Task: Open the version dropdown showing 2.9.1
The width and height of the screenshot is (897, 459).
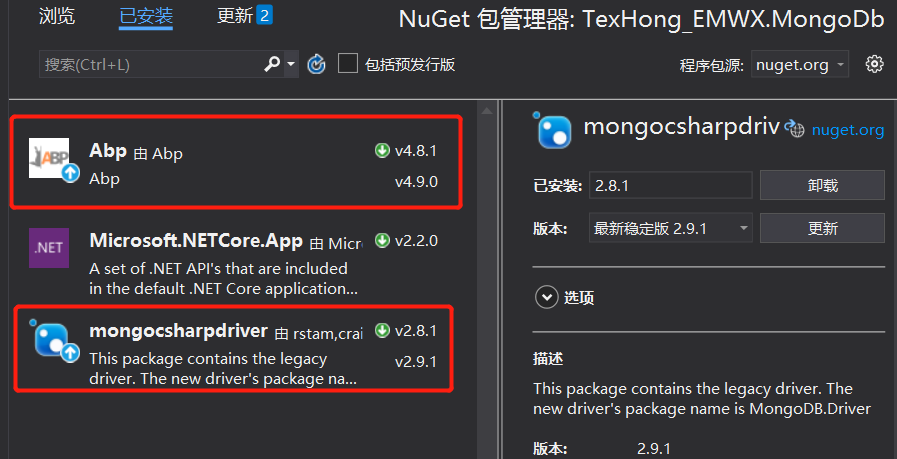Action: [670, 229]
